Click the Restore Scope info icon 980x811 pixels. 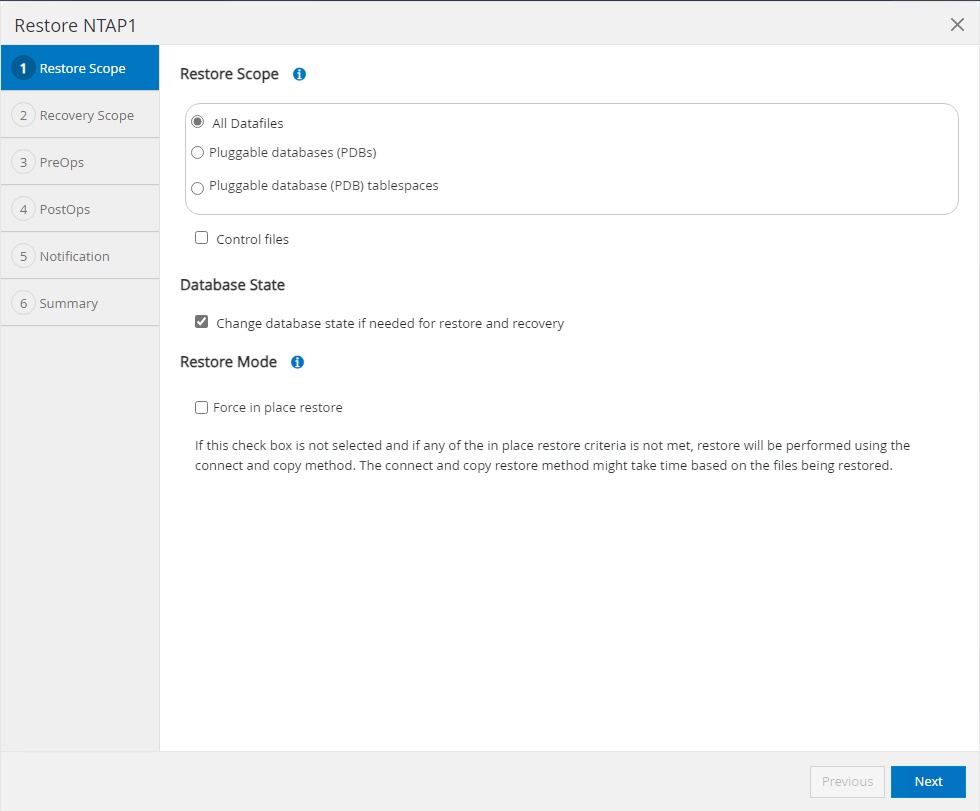(299, 74)
